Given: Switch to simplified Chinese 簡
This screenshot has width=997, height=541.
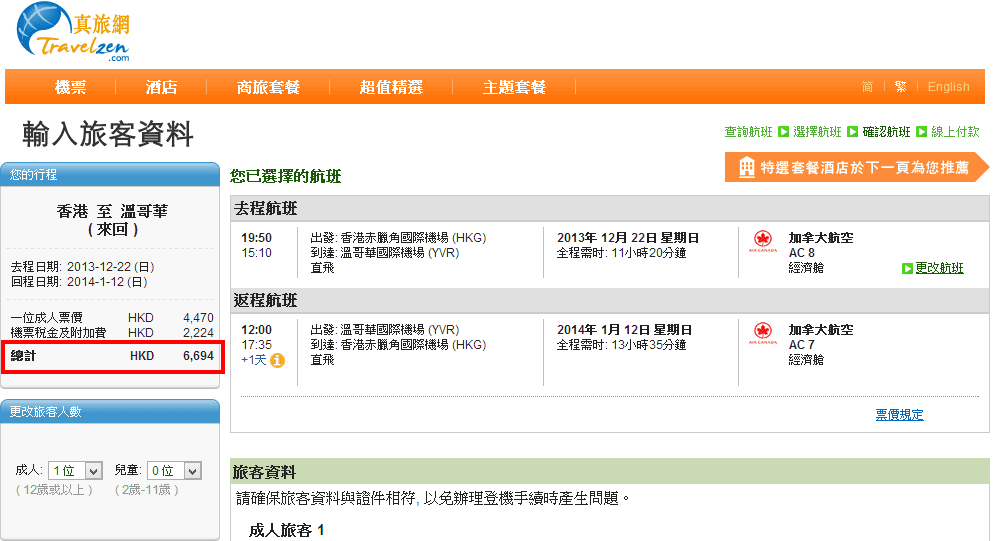Looking at the screenshot, I should point(867,87).
